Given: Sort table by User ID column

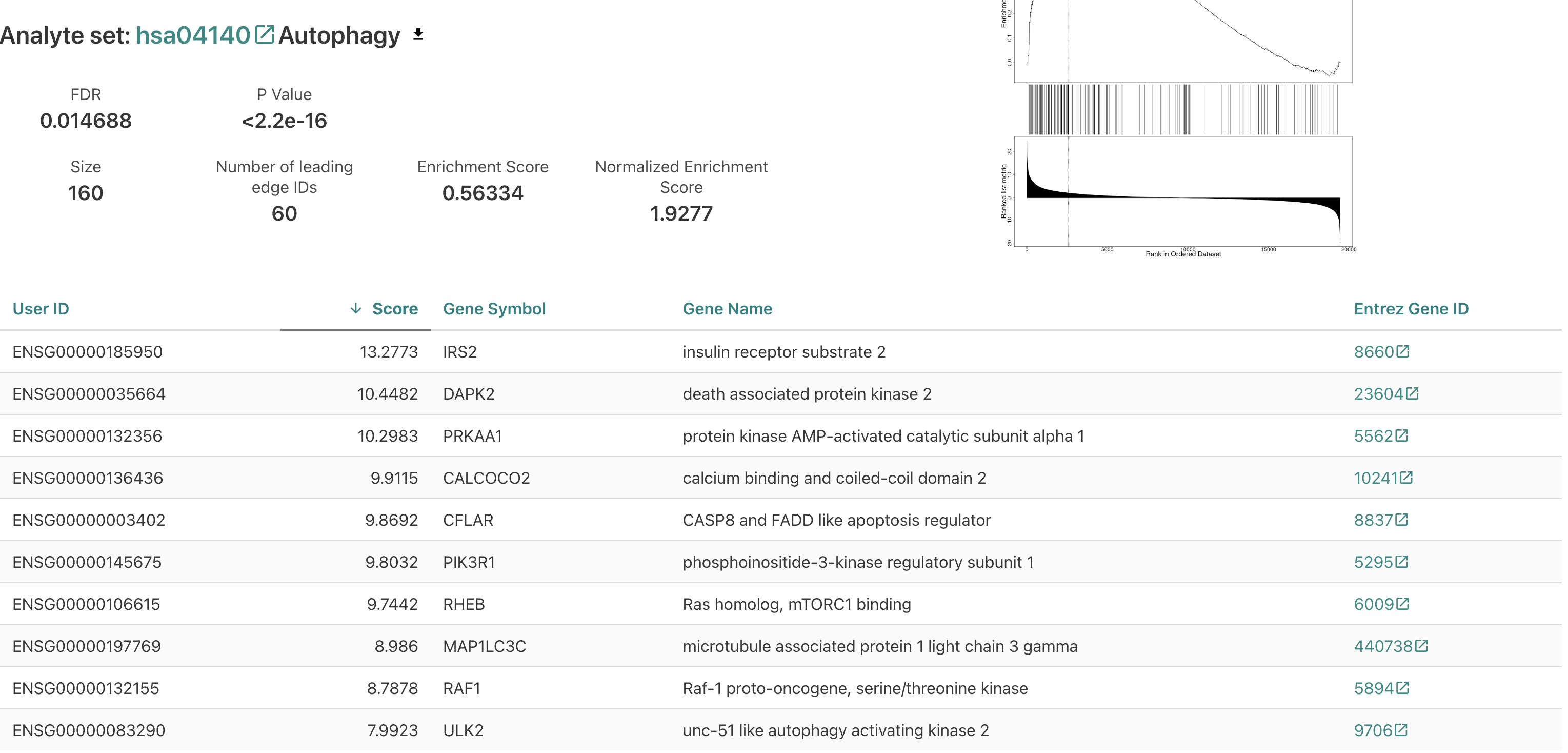Looking at the screenshot, I should coord(41,309).
